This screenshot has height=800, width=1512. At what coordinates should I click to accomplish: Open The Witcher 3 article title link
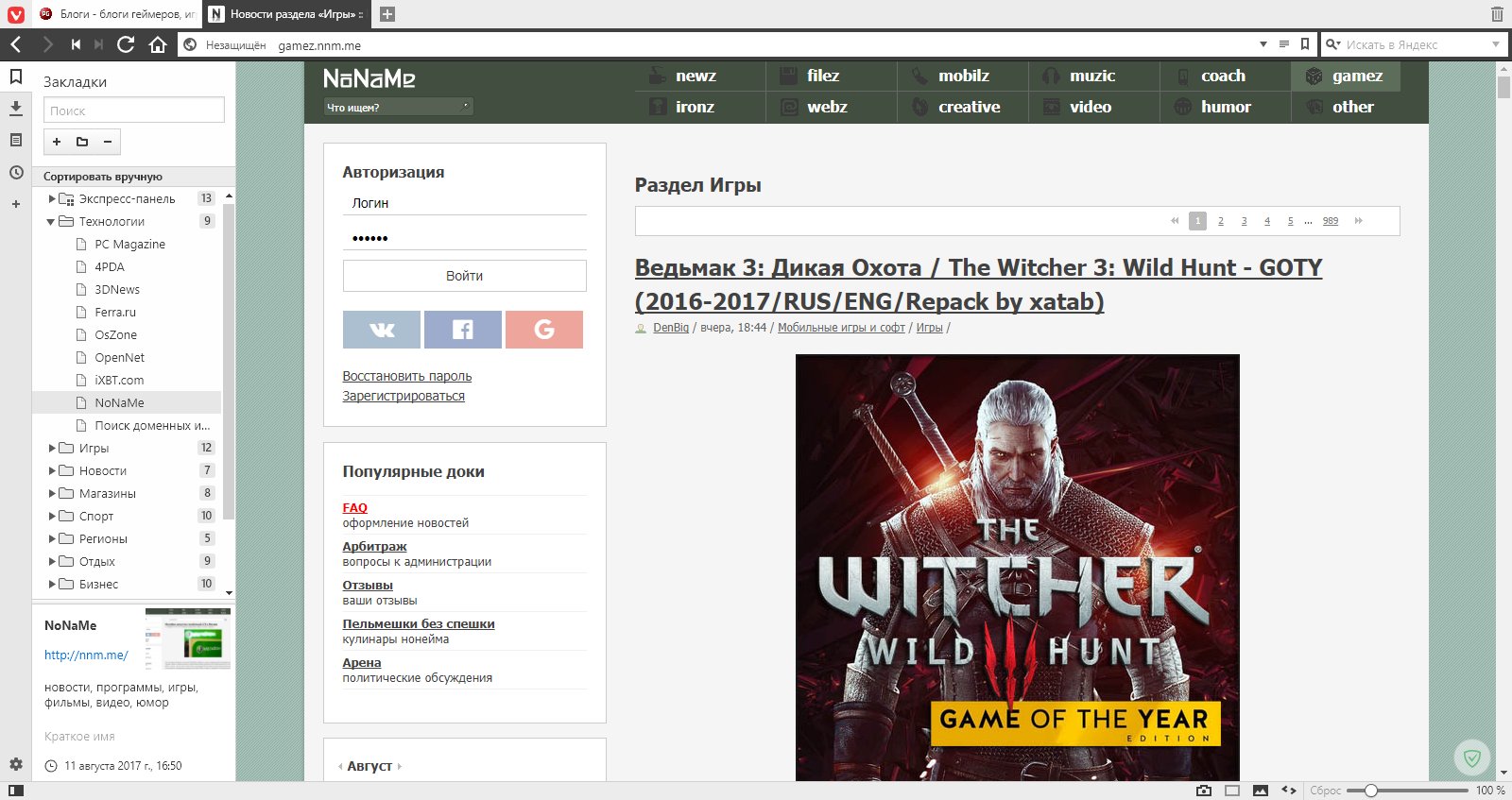coord(978,284)
